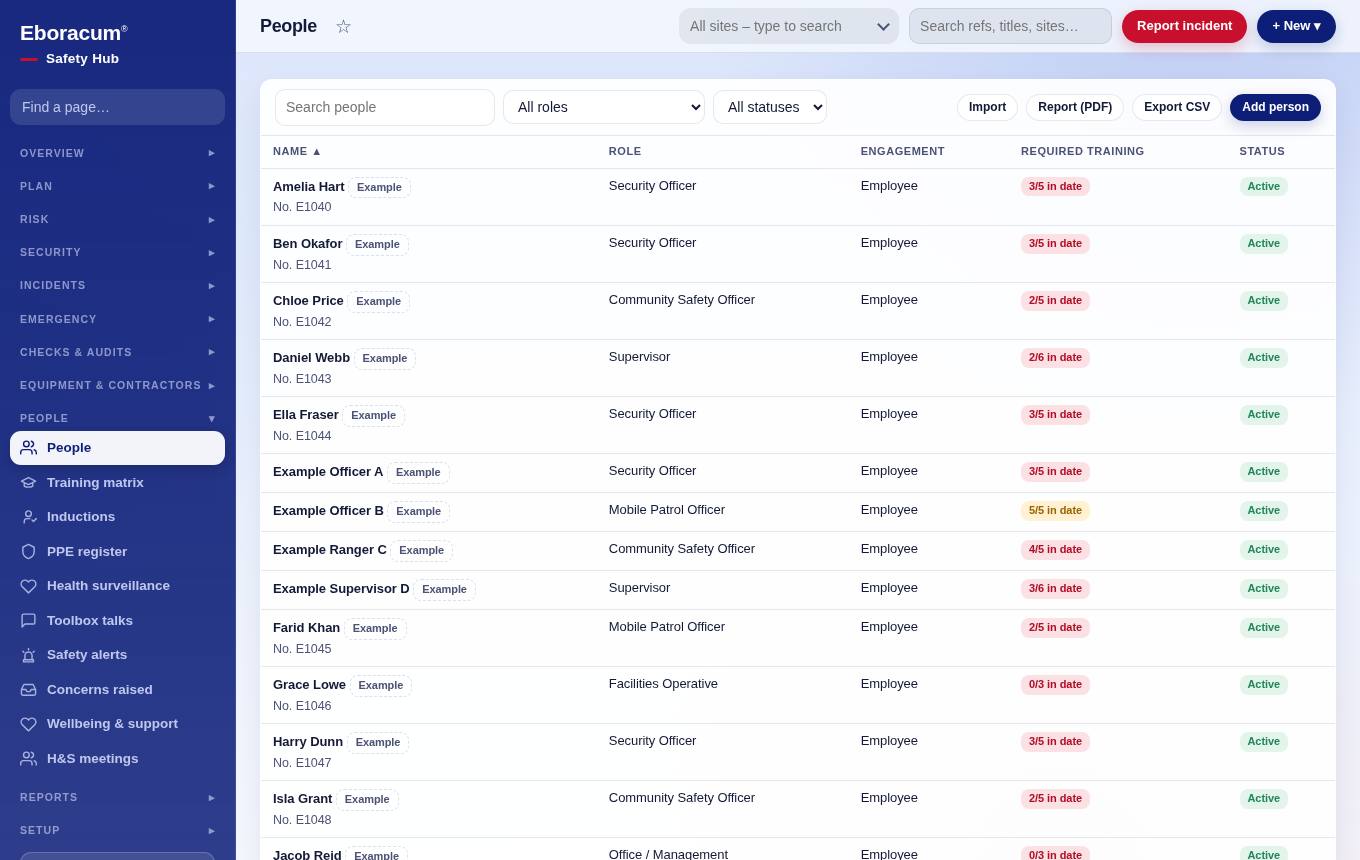
Task: Click the Import button
Action: 987,107
